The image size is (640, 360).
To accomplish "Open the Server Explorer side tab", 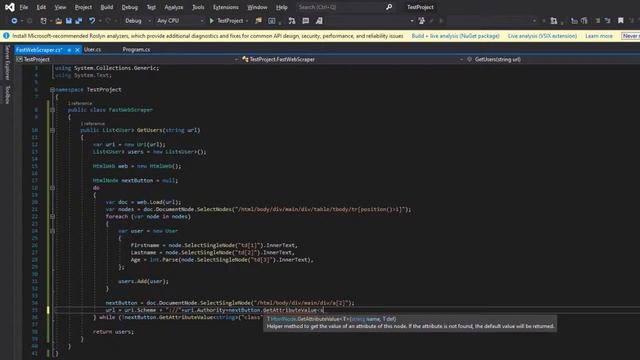I will (7, 62).
